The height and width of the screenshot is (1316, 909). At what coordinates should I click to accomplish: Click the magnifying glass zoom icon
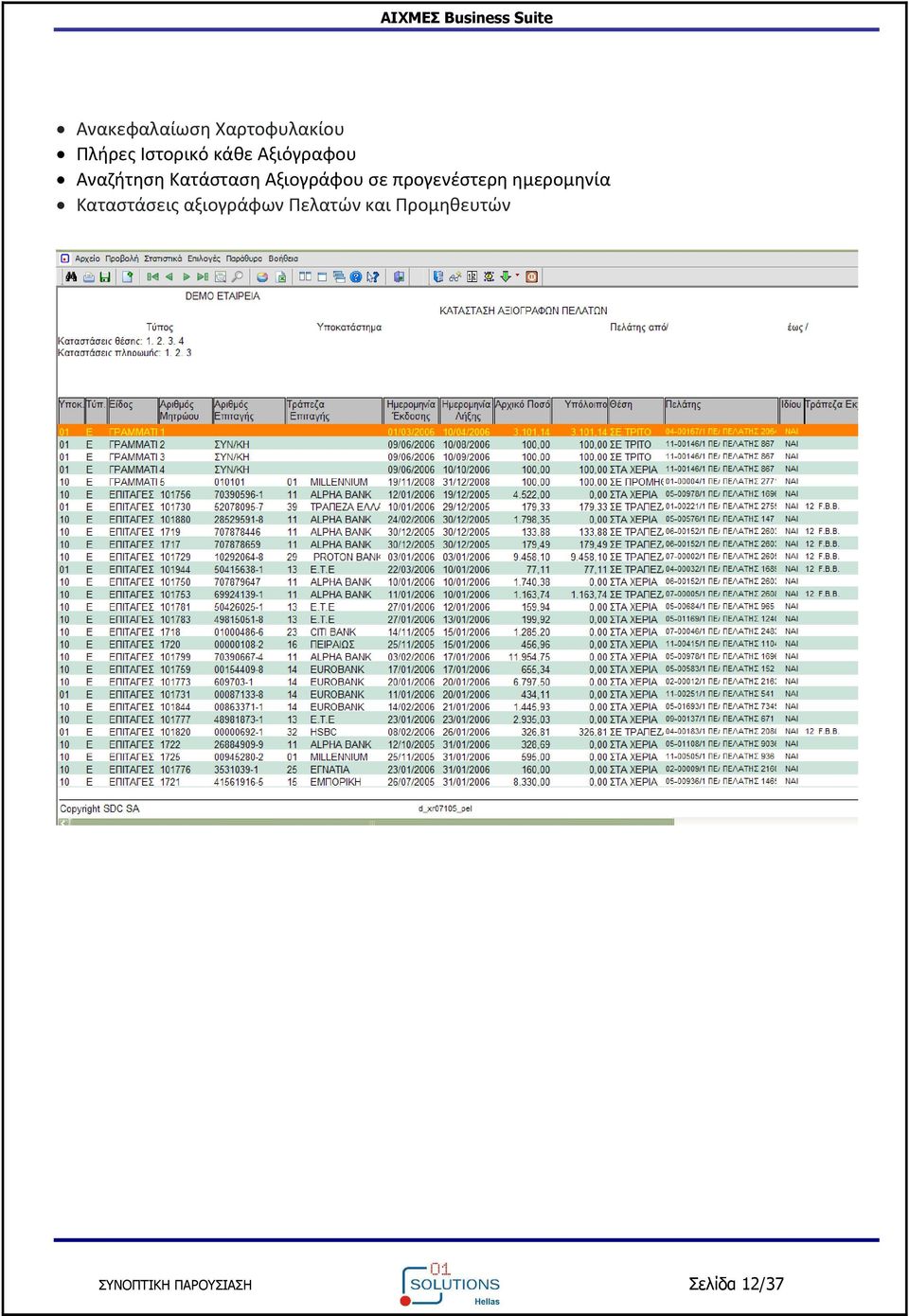237,277
